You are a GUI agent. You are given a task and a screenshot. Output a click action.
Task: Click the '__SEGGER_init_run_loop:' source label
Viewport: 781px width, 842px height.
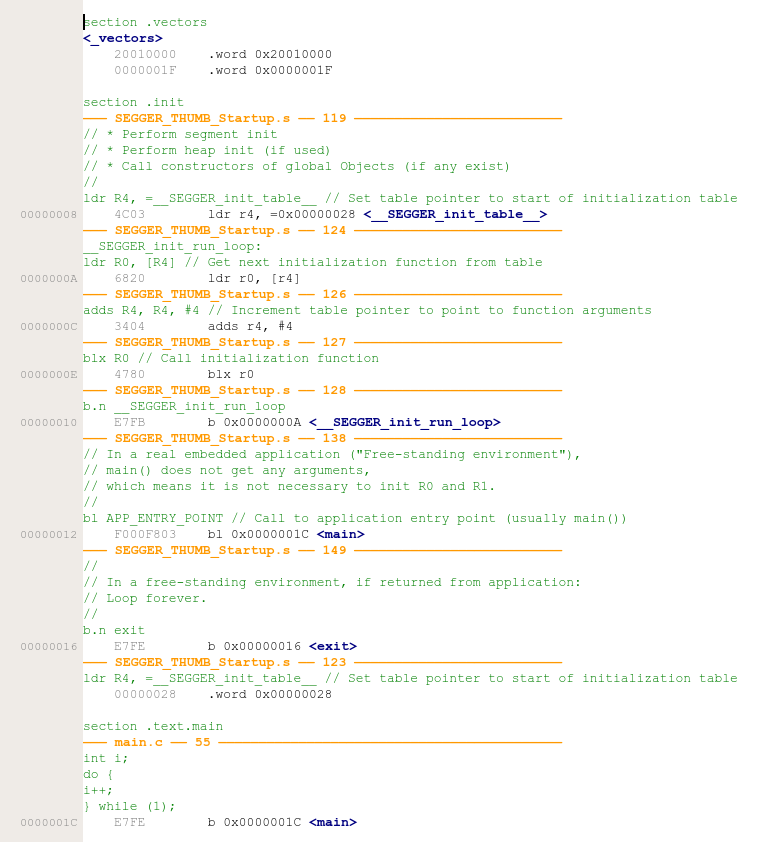click(x=172, y=246)
